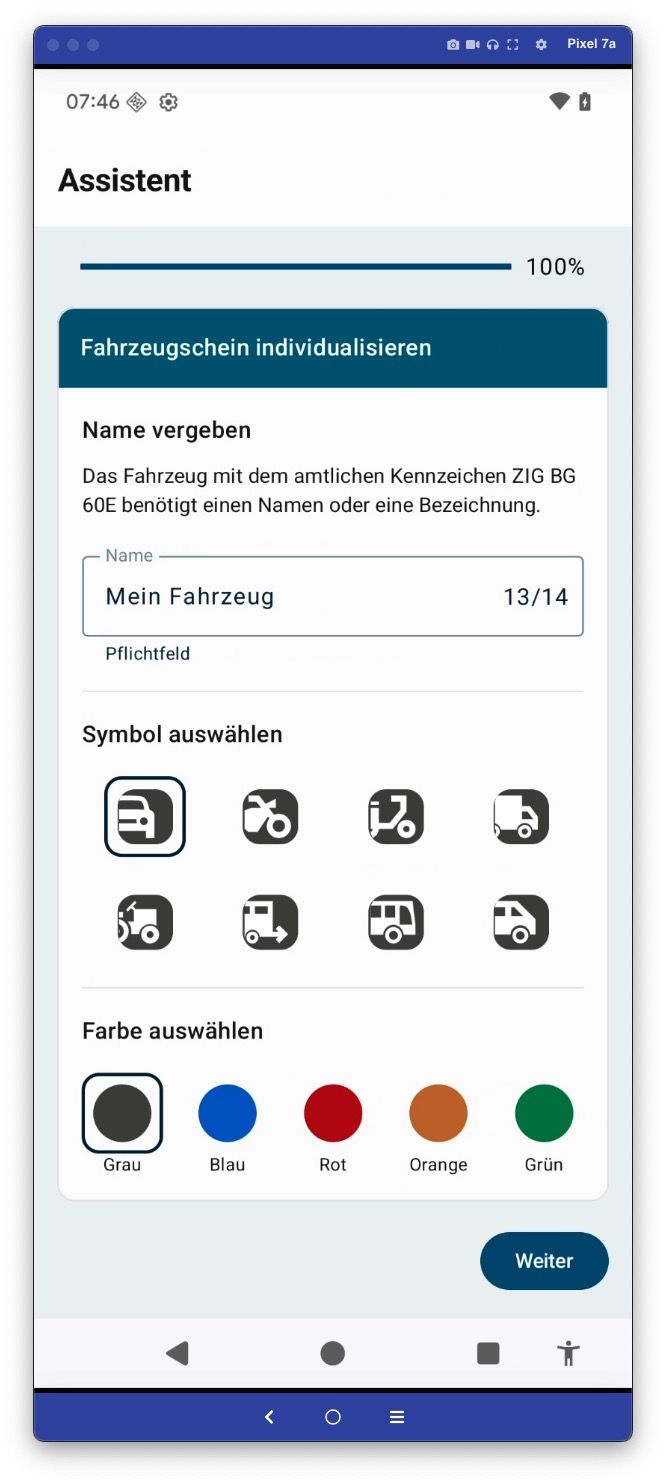Select the Grau color swatch
This screenshot has width=666, height=1483.
(x=122, y=1113)
